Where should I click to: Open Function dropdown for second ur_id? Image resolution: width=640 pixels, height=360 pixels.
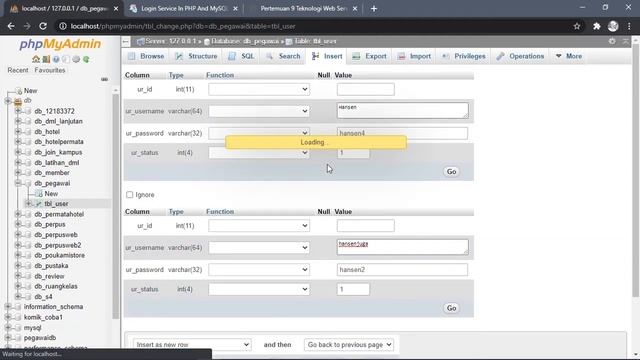pos(259,226)
